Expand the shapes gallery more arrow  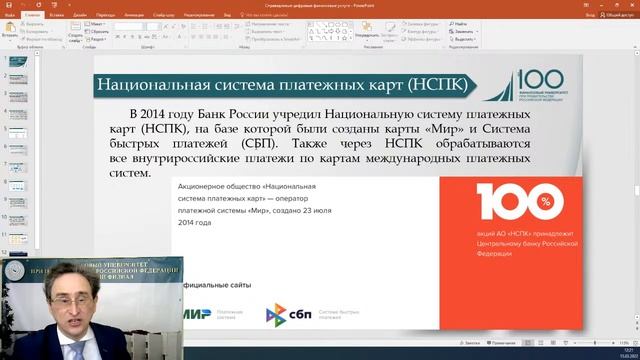coord(351,38)
